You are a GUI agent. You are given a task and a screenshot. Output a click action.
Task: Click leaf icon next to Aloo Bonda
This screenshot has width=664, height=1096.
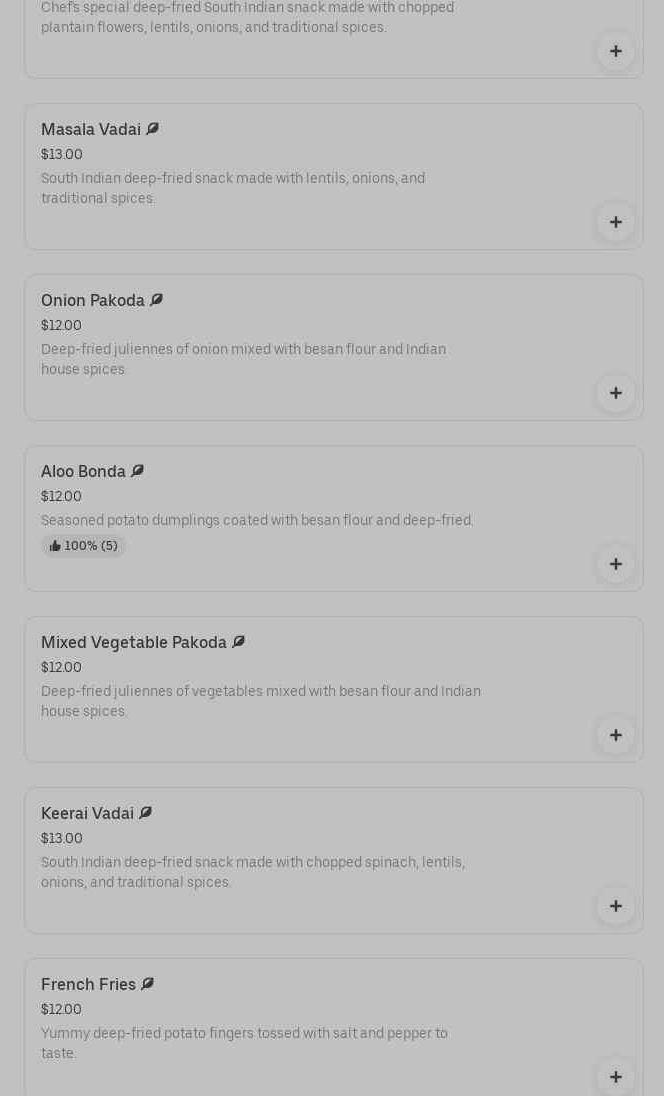pos(137,471)
